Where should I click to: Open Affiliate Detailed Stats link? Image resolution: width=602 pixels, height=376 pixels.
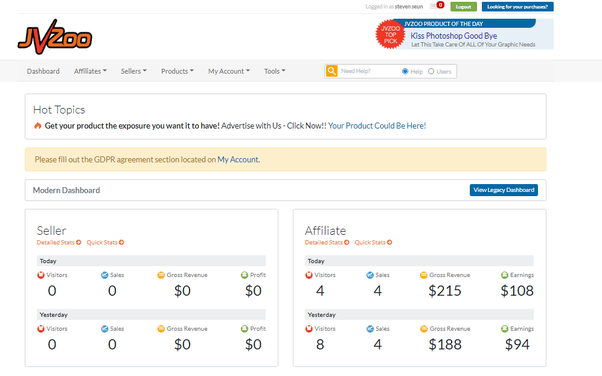(x=324, y=242)
